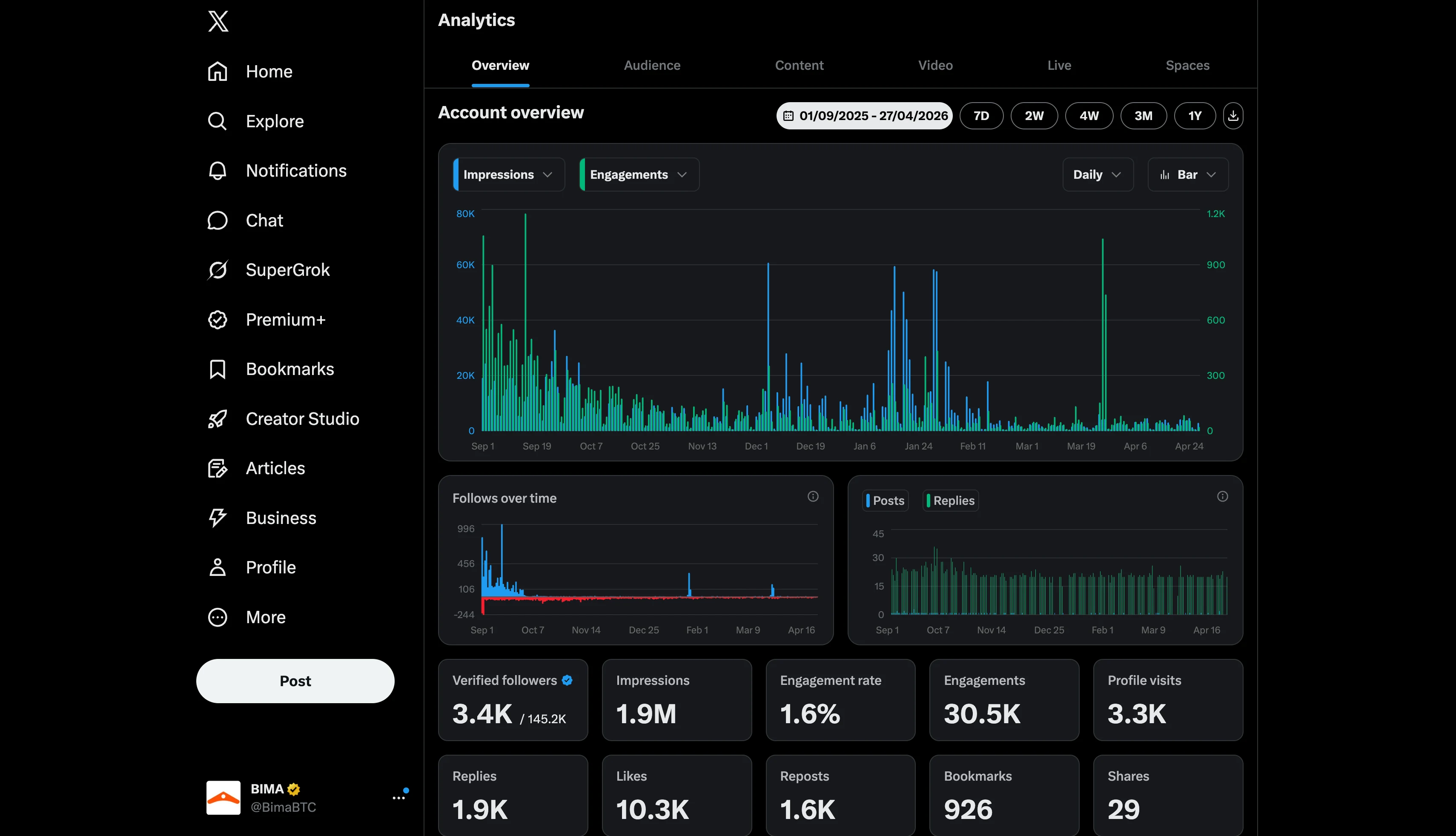Click the Shares 29 card
The height and width of the screenshot is (836, 1456).
tap(1168, 795)
